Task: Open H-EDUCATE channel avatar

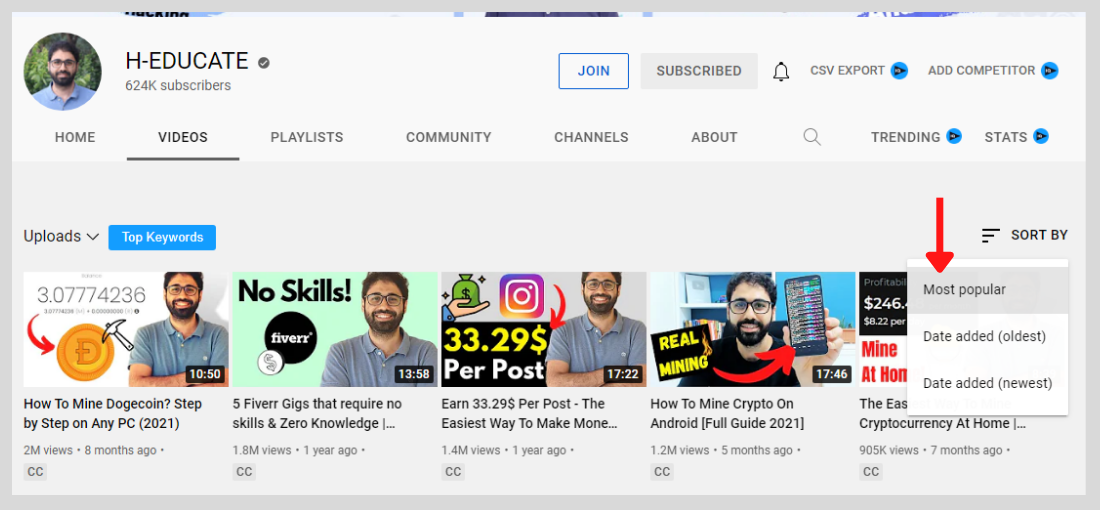Action: click(x=62, y=72)
